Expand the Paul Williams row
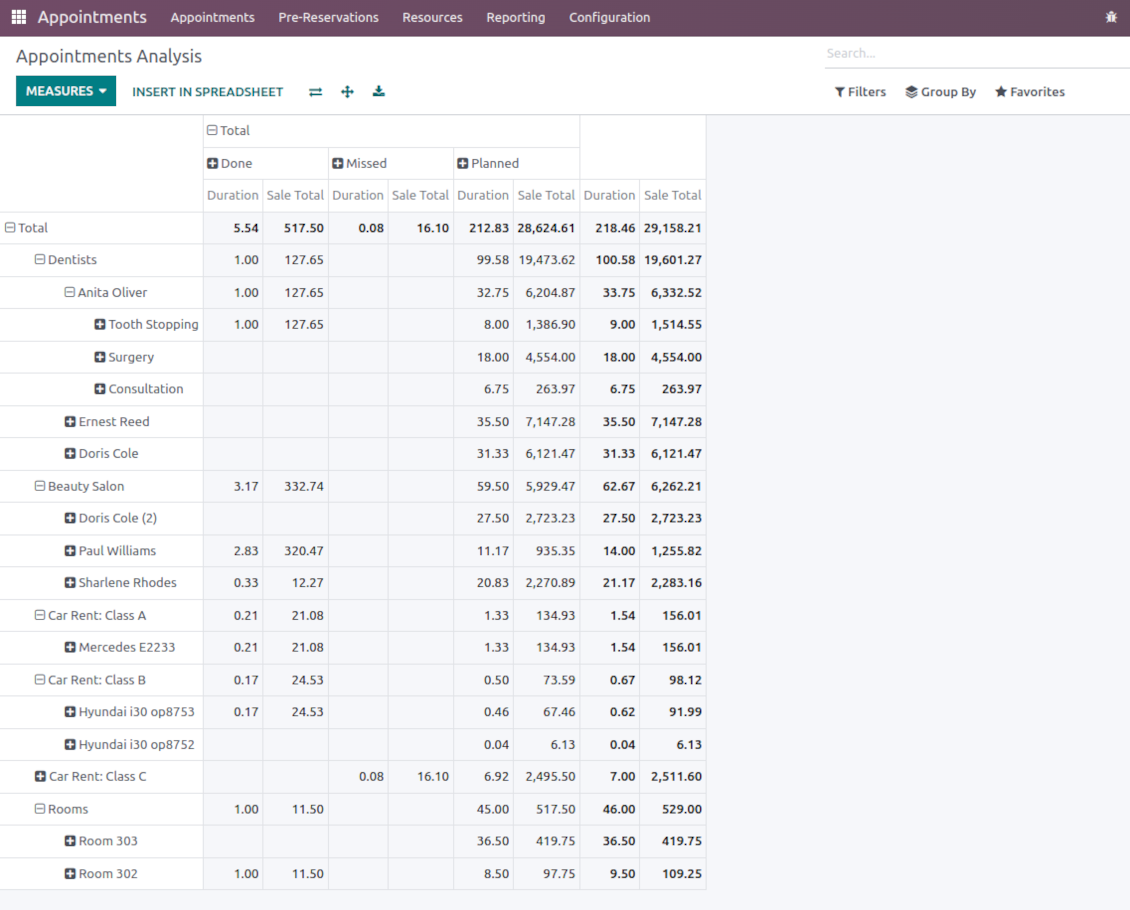 tap(110, 550)
